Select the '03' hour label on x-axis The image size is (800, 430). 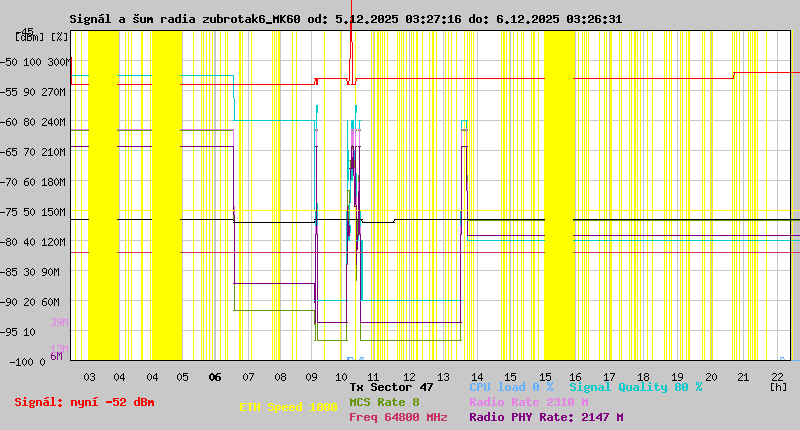coord(89,377)
